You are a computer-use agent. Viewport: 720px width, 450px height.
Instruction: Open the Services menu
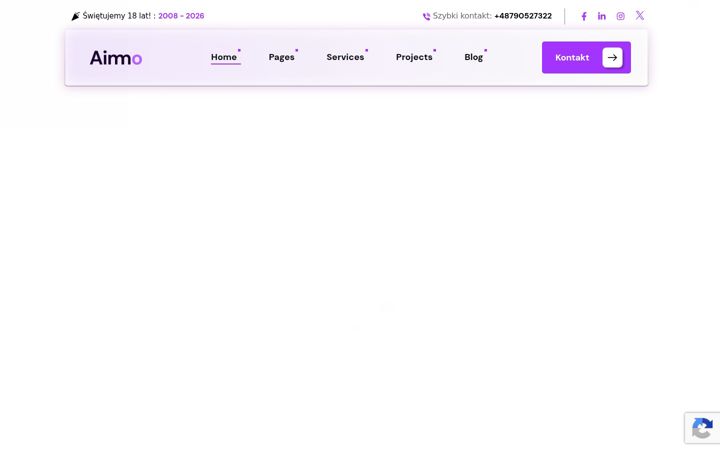(x=345, y=57)
